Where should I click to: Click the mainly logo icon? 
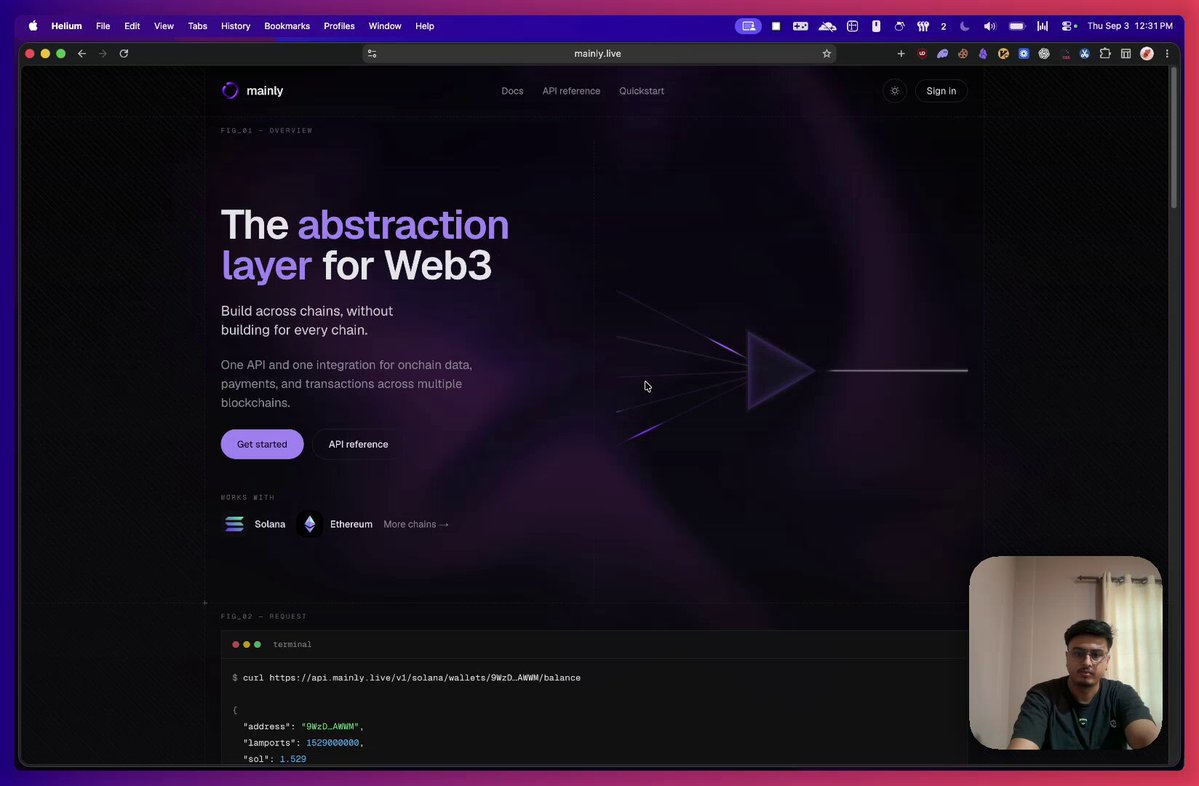(x=229, y=90)
